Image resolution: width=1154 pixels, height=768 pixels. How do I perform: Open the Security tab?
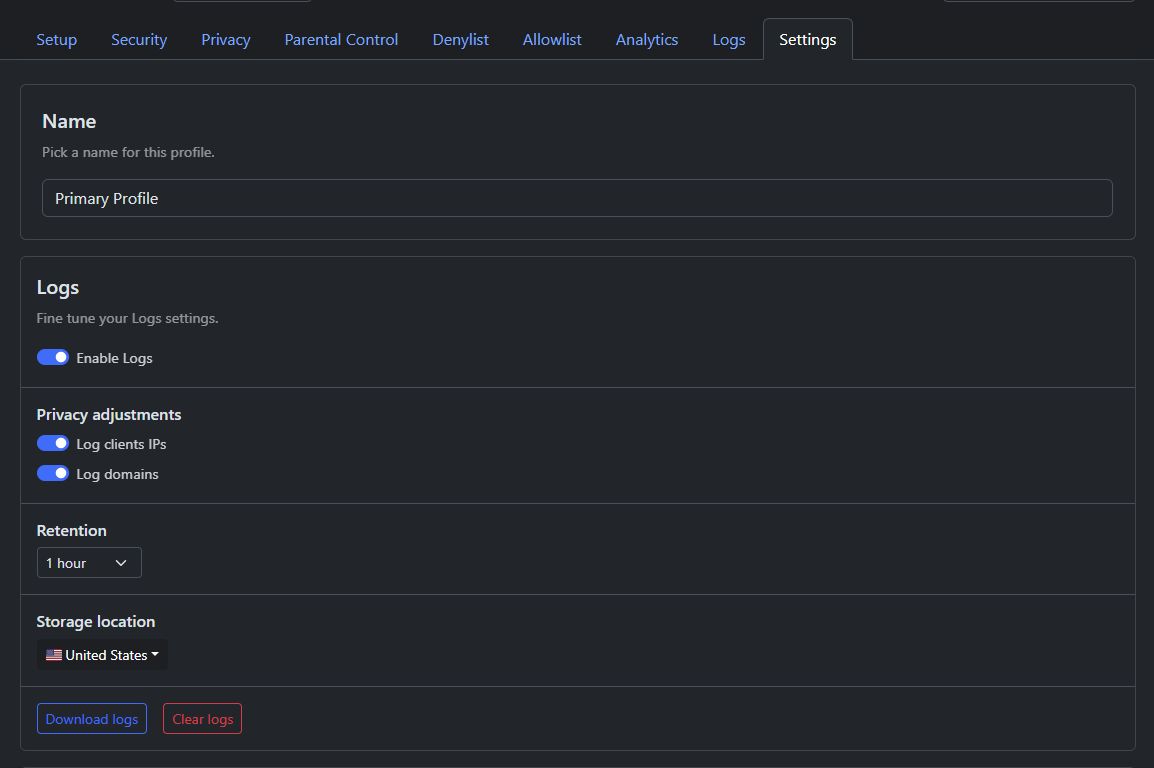[x=139, y=40]
